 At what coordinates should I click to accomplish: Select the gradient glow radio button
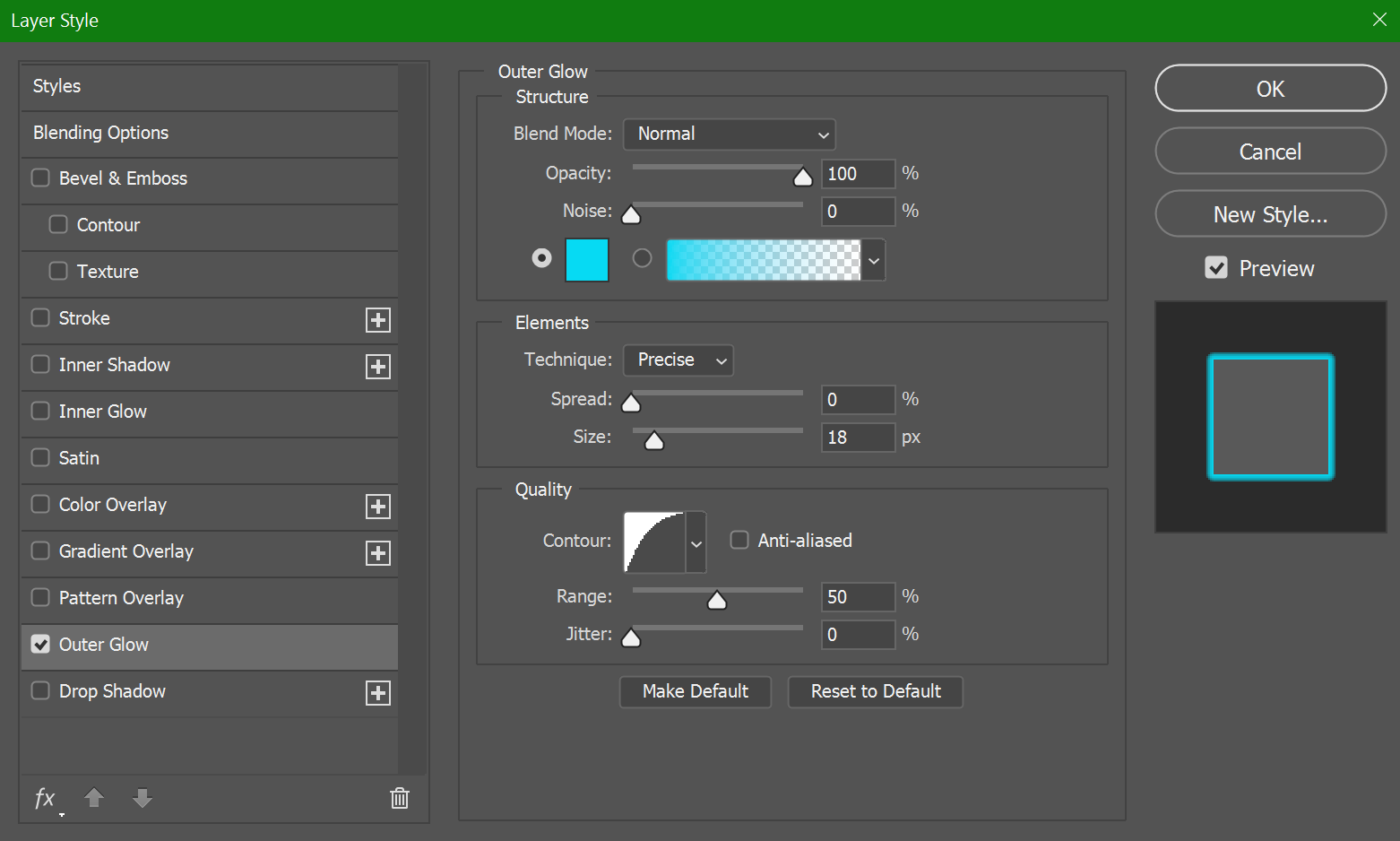coord(642,258)
